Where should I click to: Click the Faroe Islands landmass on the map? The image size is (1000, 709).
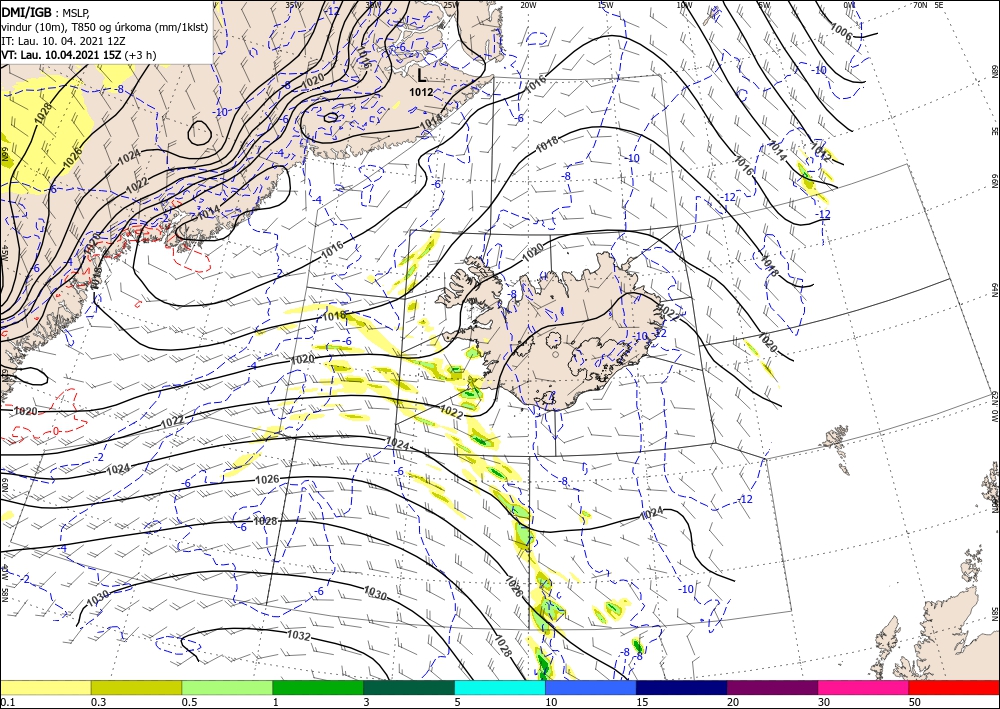837,448
